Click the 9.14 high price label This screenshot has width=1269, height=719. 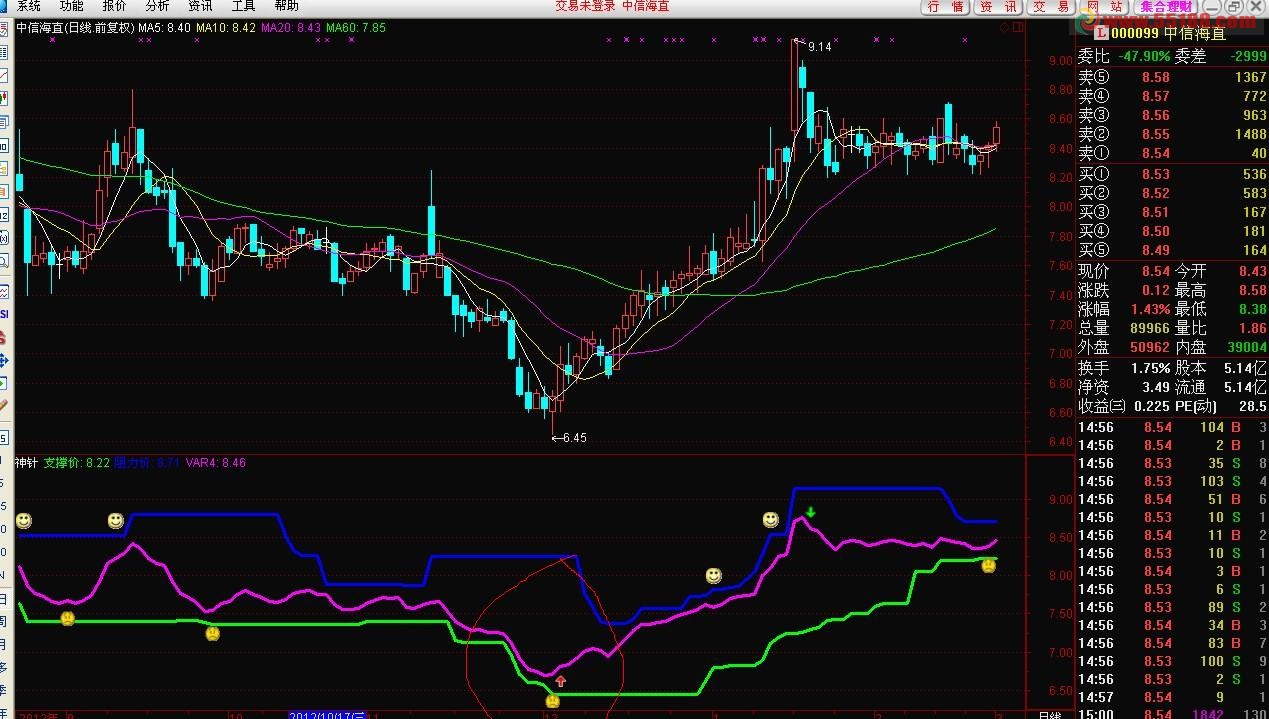click(x=819, y=46)
